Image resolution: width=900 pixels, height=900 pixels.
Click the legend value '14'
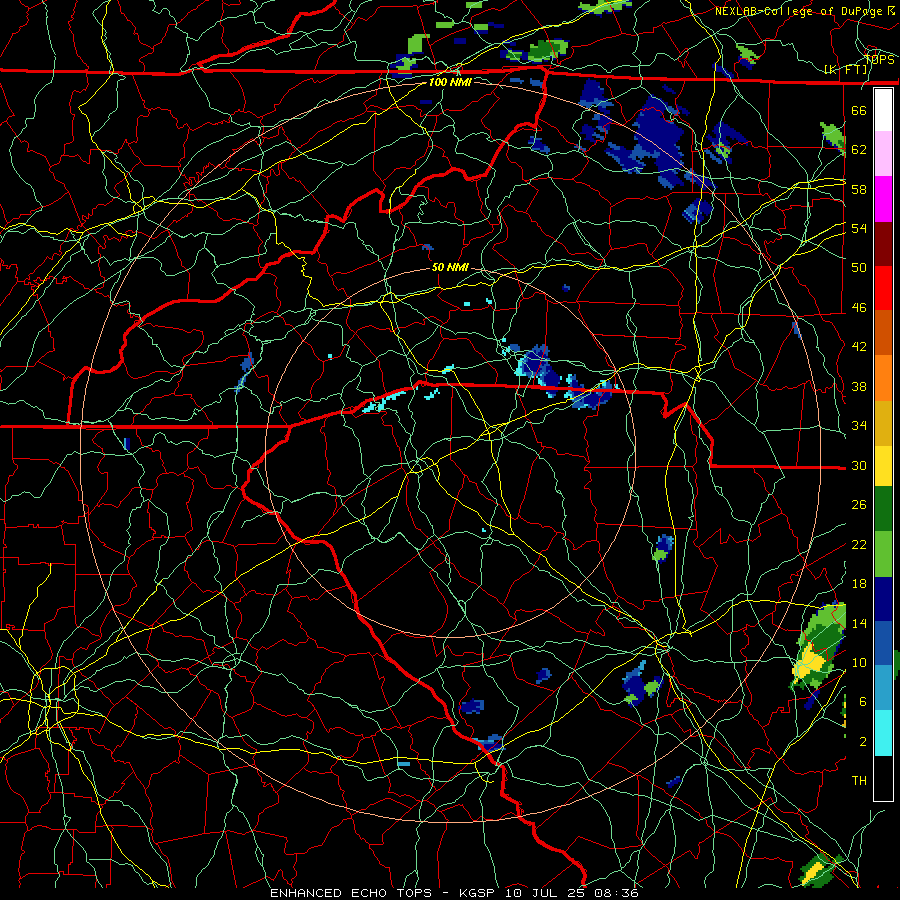pos(859,623)
